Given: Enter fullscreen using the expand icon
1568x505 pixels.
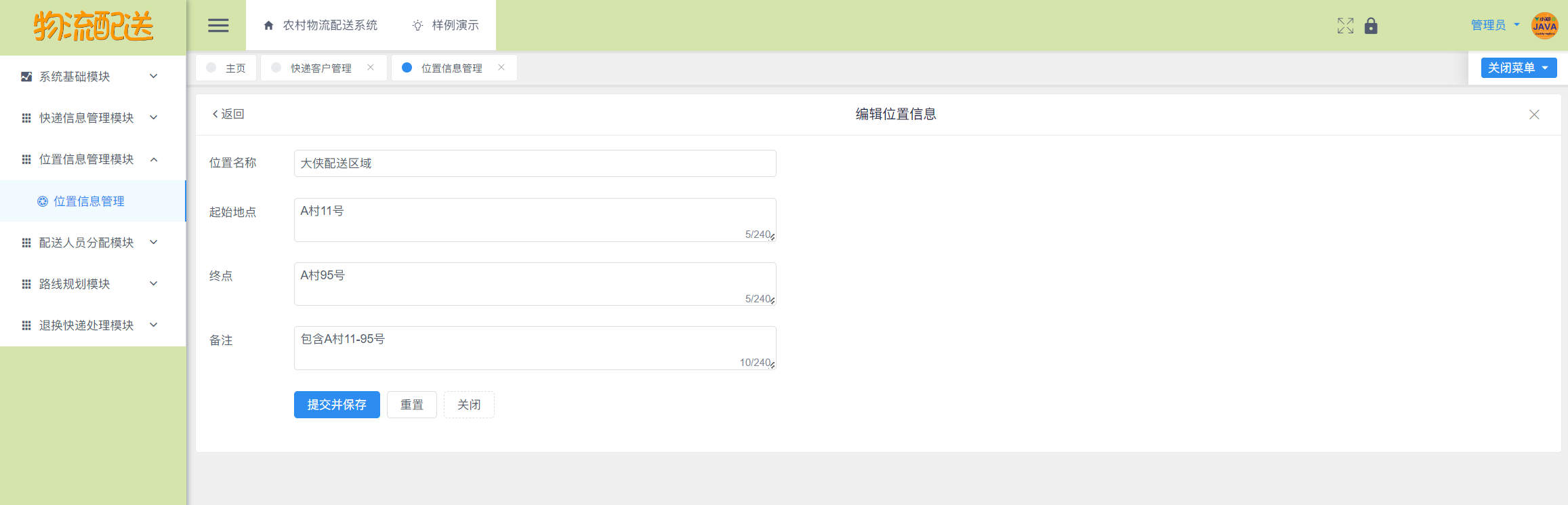Looking at the screenshot, I should point(1346,26).
